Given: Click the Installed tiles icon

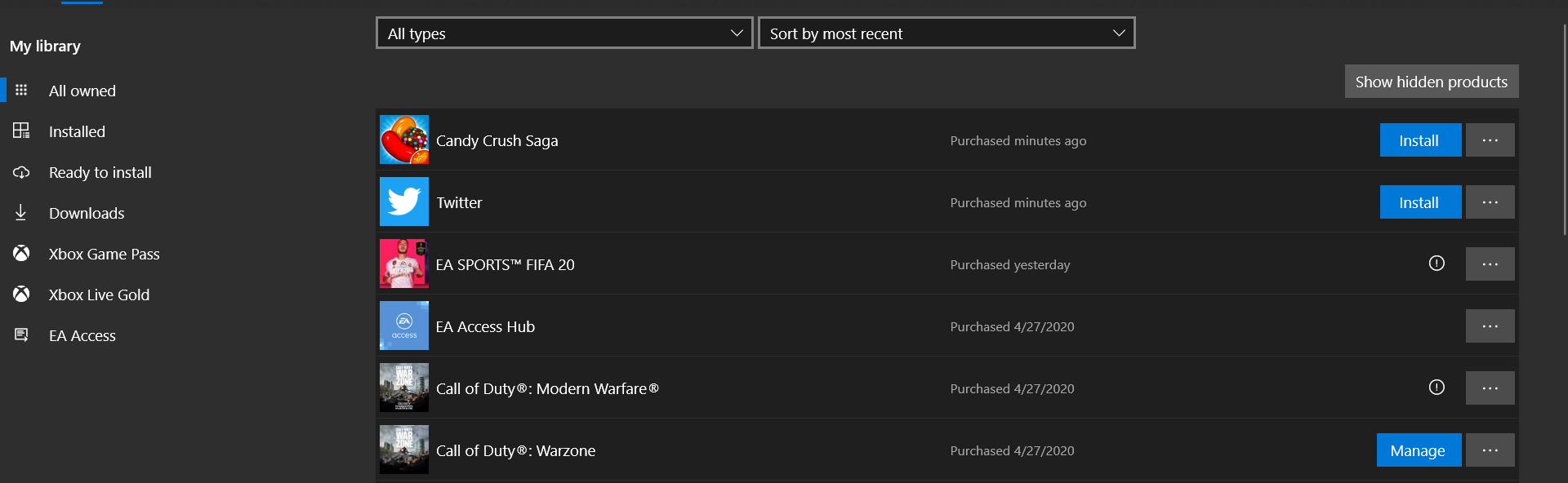Looking at the screenshot, I should (x=21, y=131).
